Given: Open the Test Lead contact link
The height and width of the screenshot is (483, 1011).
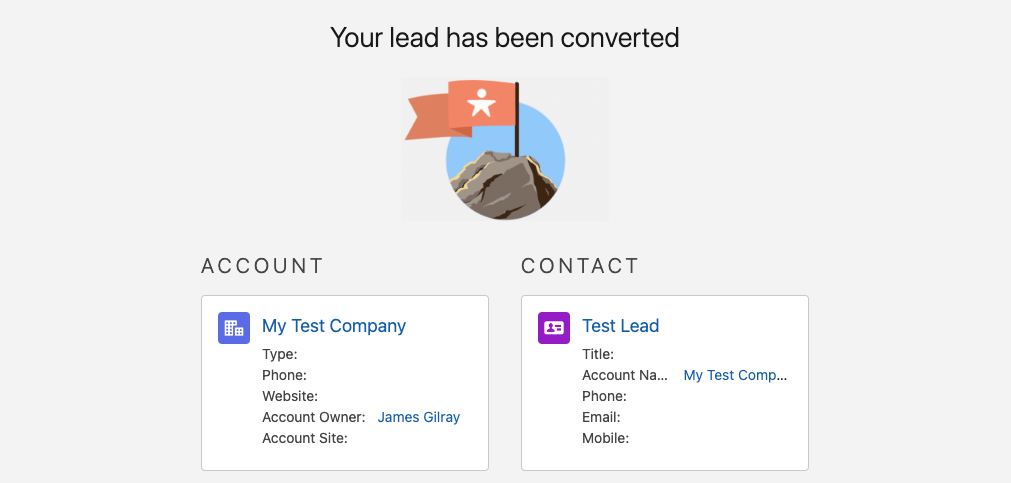Looking at the screenshot, I should coord(620,326).
